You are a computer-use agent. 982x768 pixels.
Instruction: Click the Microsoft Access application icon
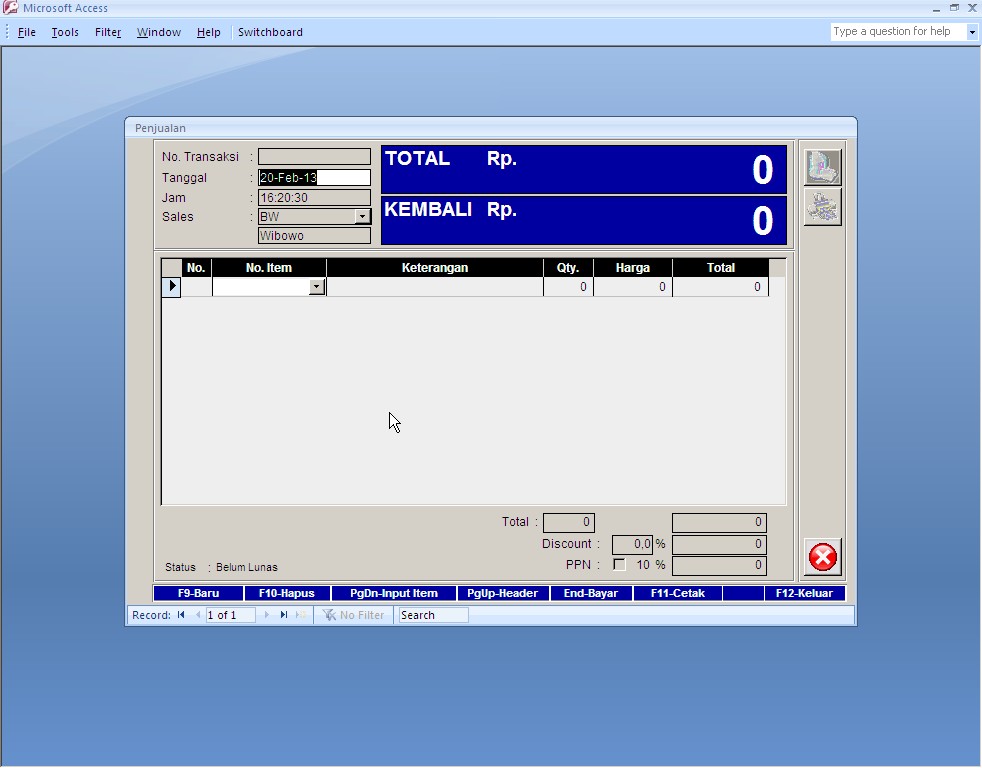pos(10,8)
